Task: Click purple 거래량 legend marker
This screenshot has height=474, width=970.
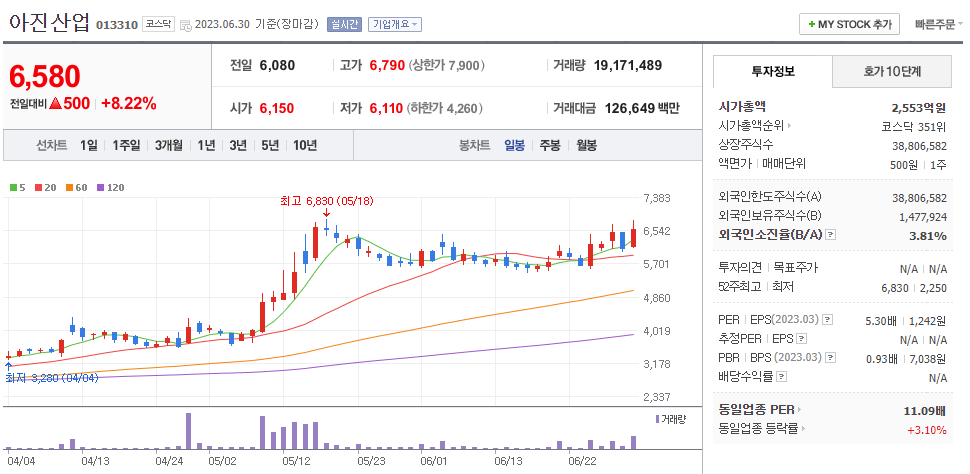Action: tap(657, 420)
